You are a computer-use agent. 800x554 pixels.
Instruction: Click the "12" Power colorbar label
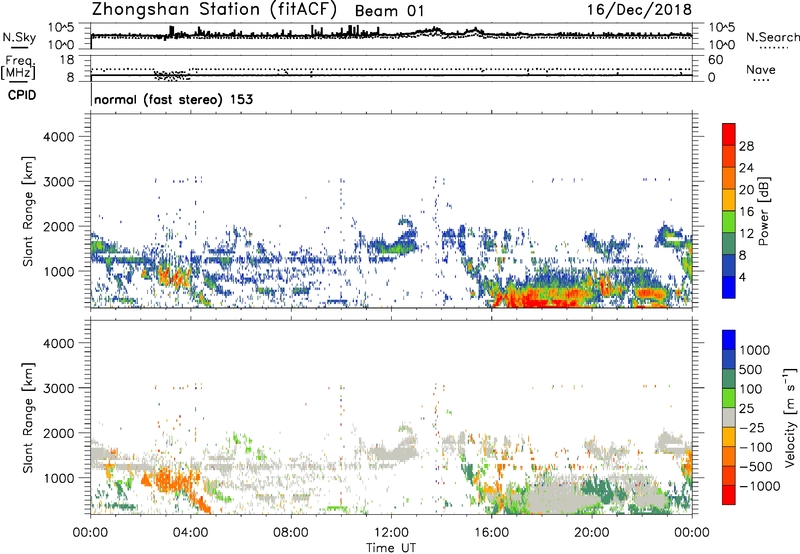point(746,234)
